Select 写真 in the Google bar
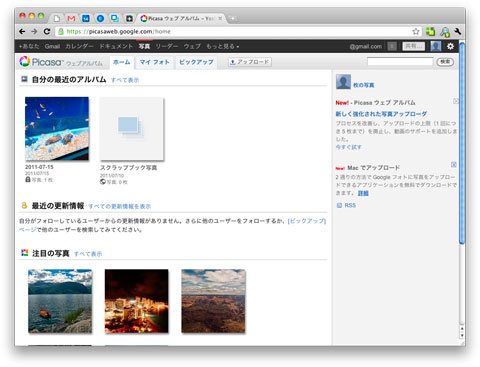This screenshot has height=367, width=480. pyautogui.click(x=144, y=46)
